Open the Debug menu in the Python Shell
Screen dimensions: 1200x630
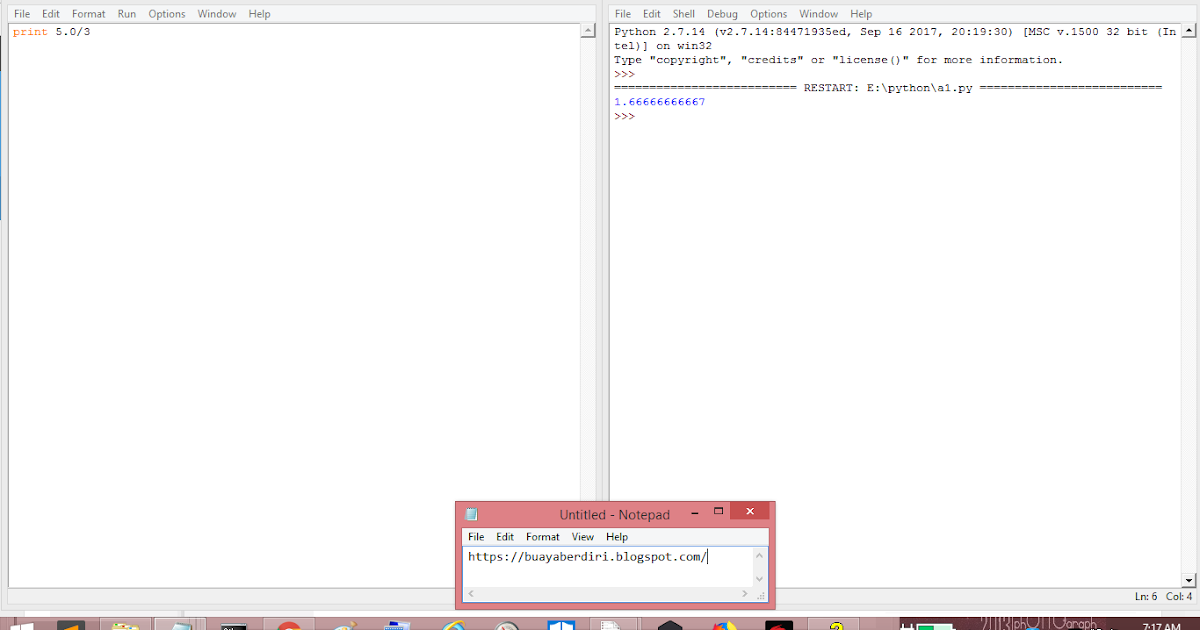722,13
